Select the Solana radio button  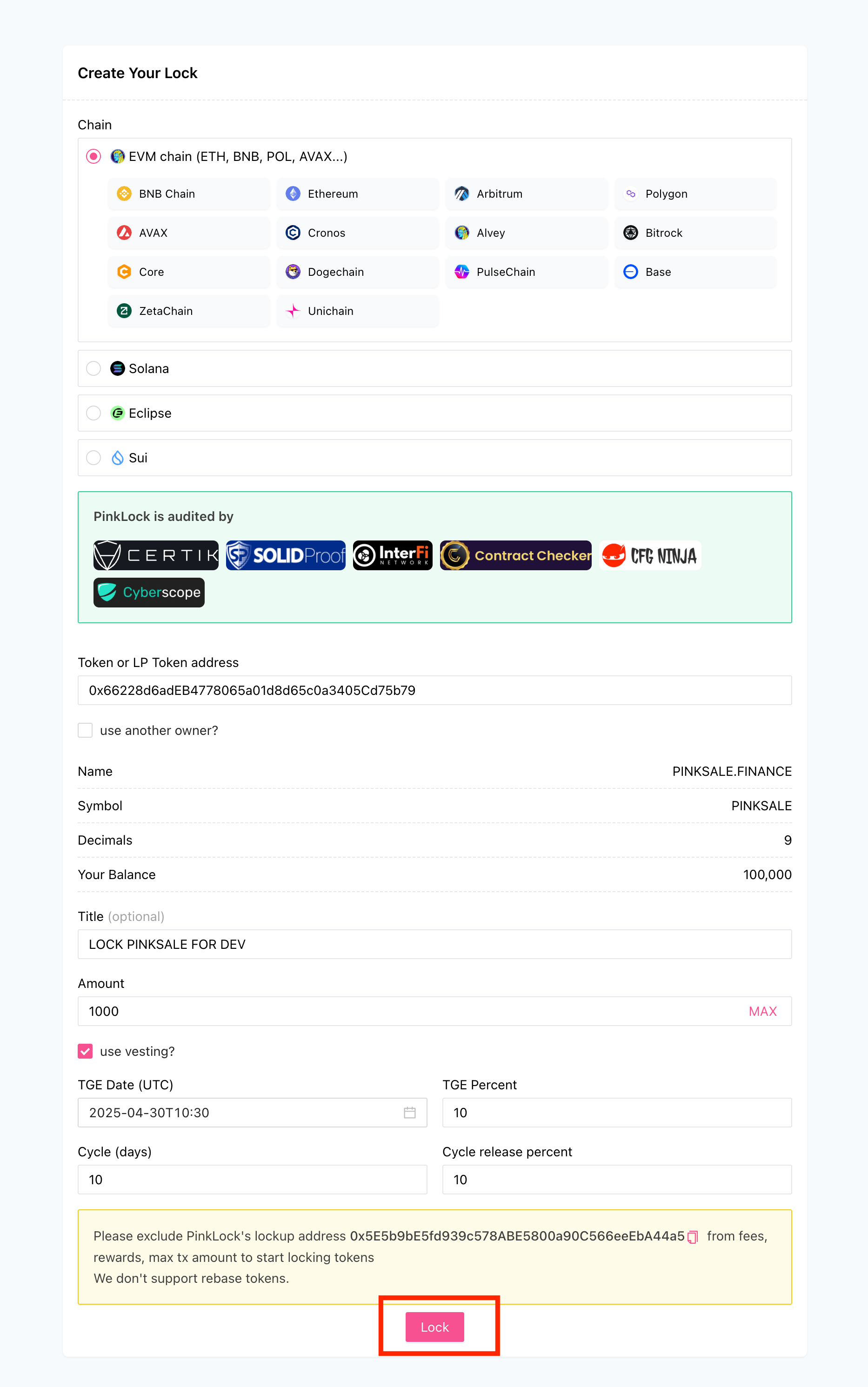(x=93, y=368)
